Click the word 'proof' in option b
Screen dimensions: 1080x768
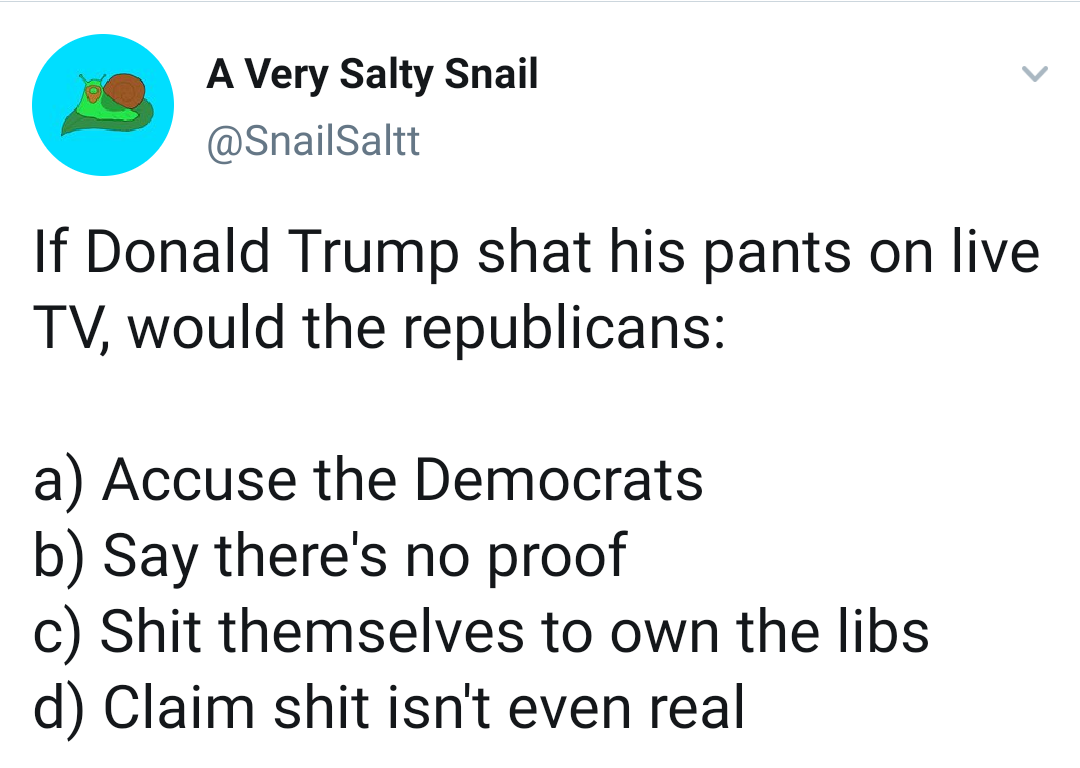coord(557,556)
